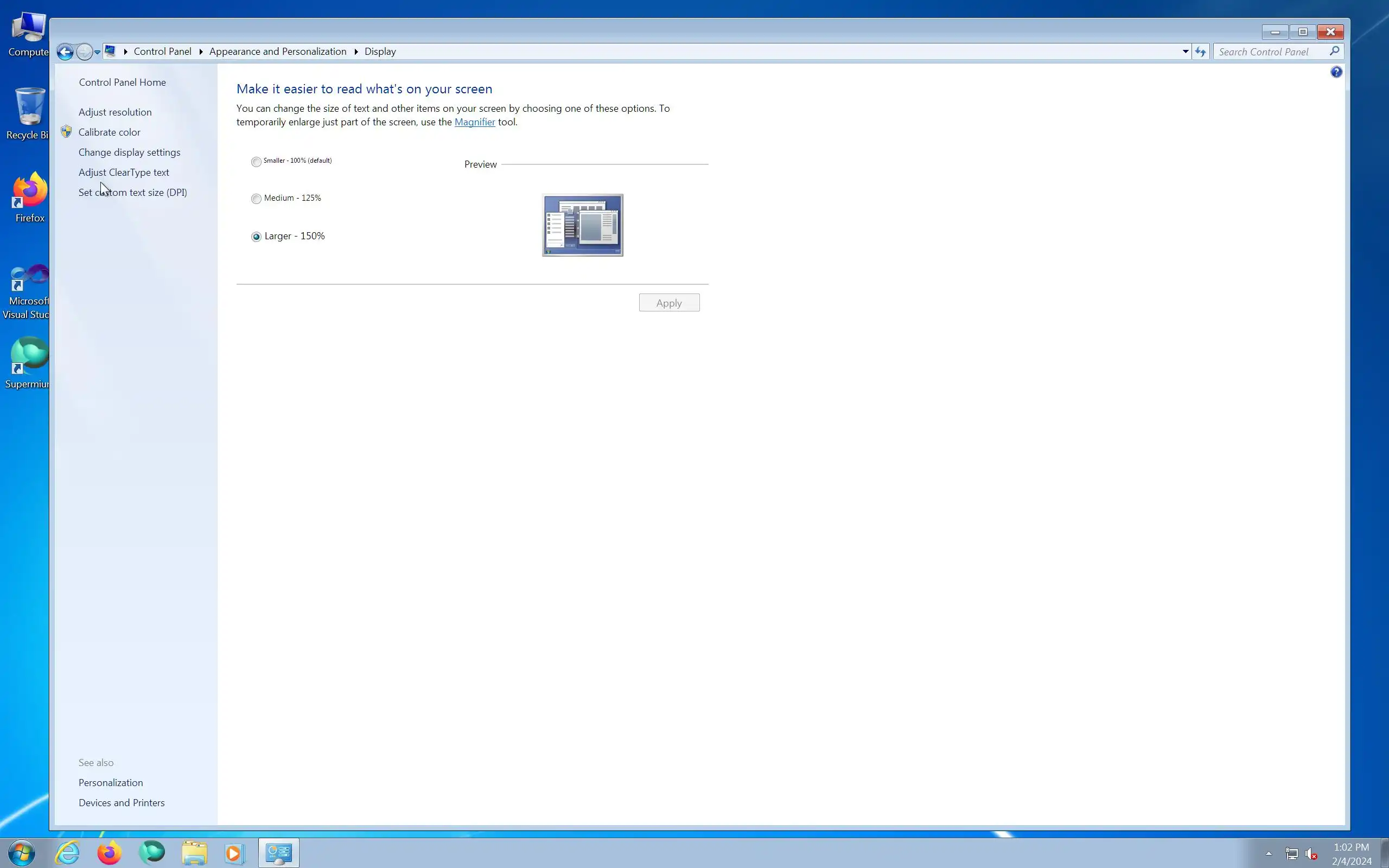Select the Smaller - 100% (default) option

pos(256,162)
